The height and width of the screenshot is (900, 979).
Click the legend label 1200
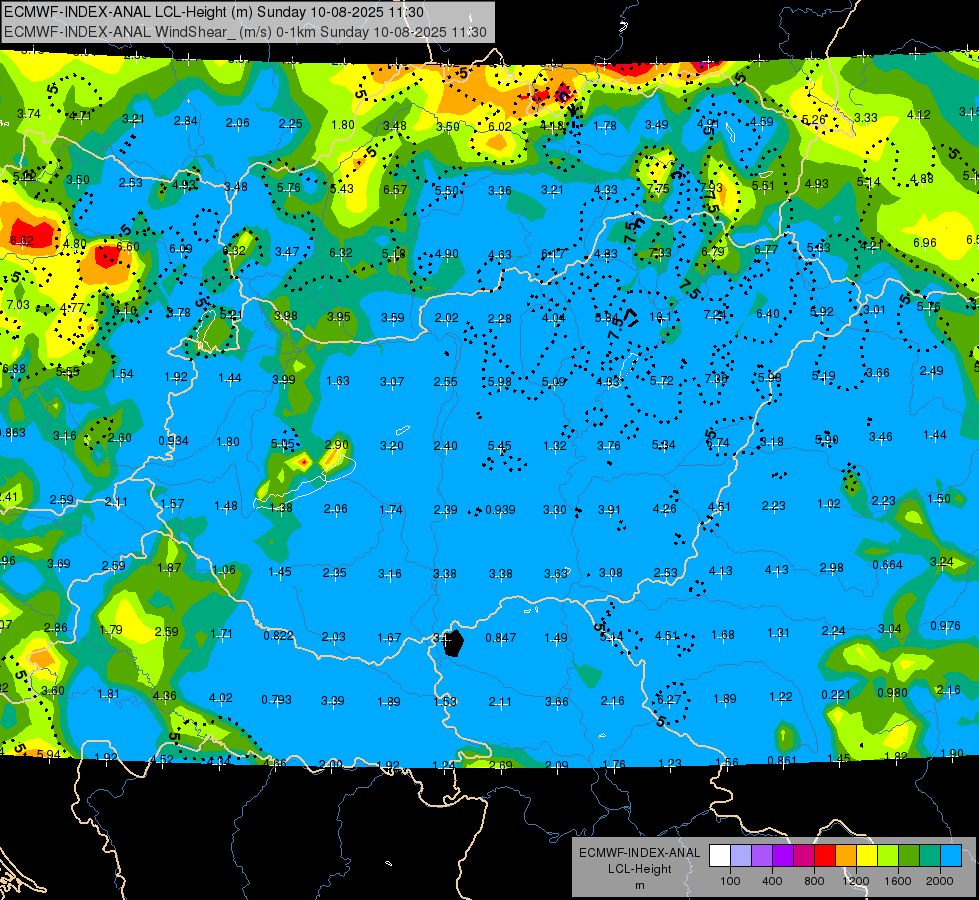[855, 881]
